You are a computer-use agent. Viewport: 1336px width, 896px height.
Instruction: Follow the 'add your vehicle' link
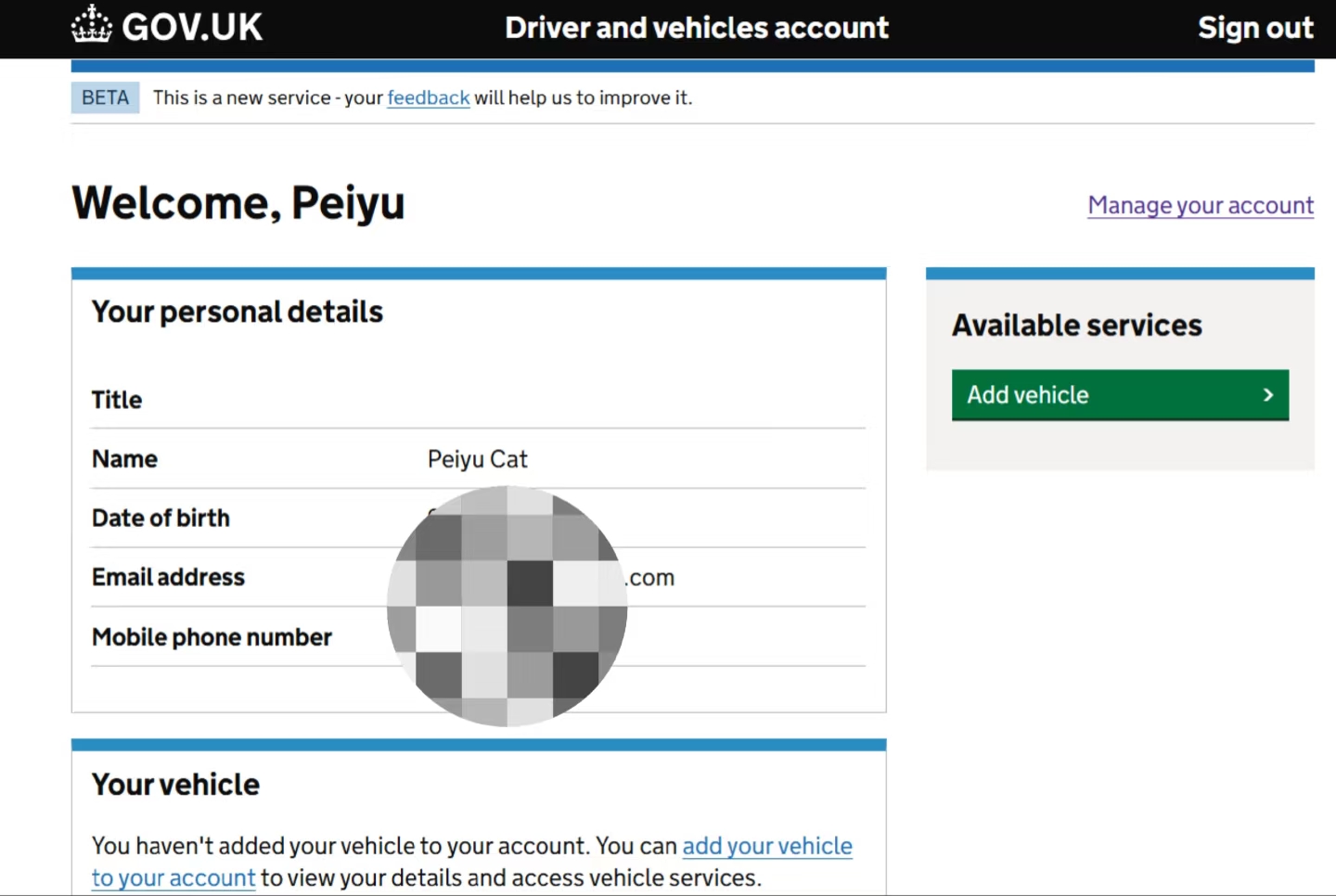point(766,846)
